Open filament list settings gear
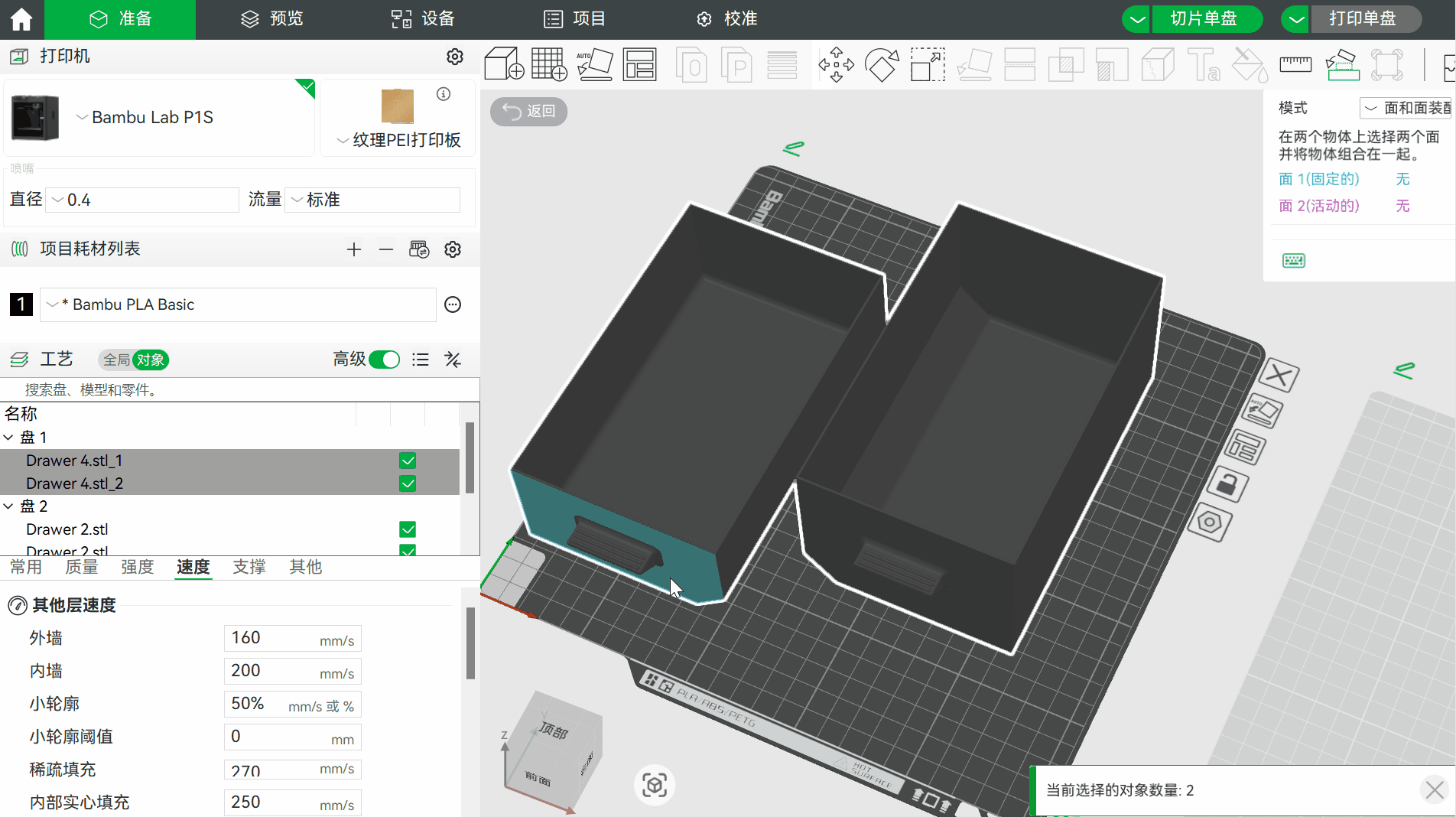The width and height of the screenshot is (1456, 817). pos(453,249)
